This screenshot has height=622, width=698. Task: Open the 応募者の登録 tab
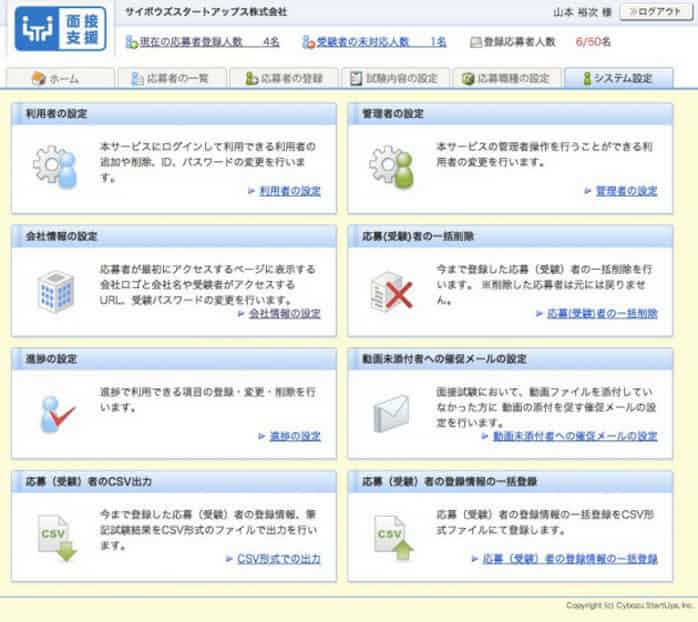pyautogui.click(x=282, y=78)
